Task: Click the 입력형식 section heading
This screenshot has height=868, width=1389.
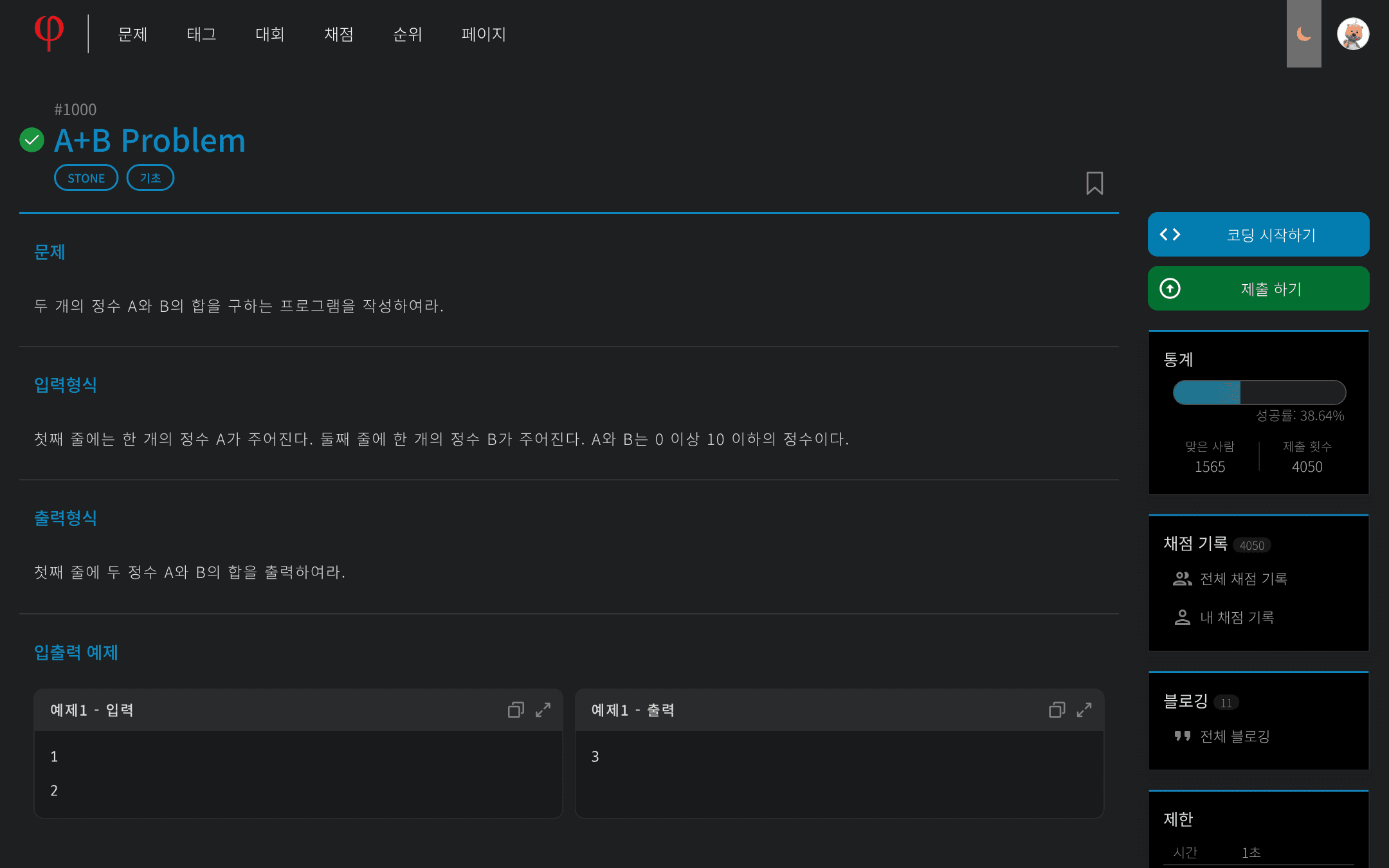Action: [66, 384]
